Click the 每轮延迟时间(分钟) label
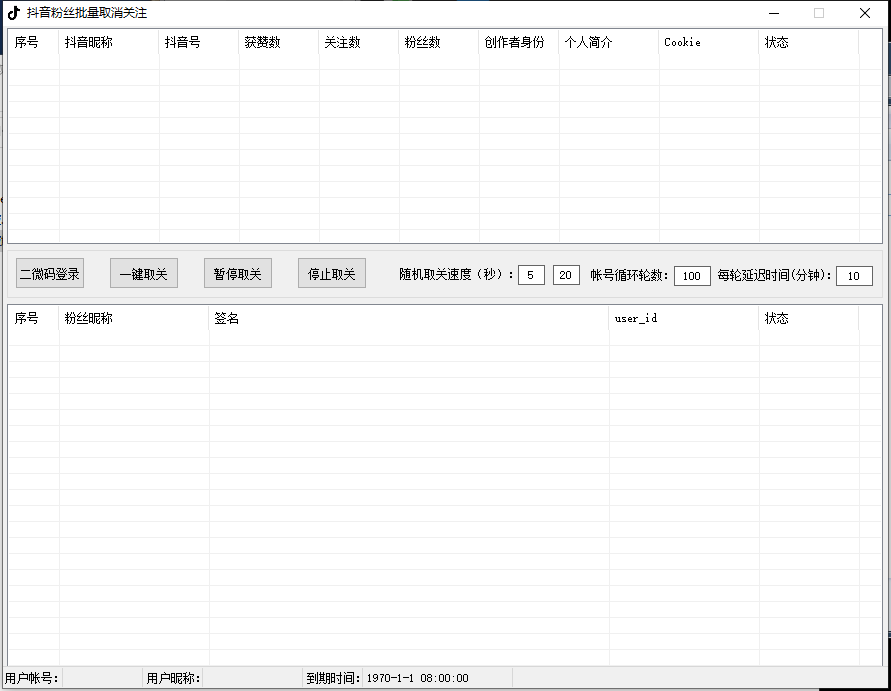The height and width of the screenshot is (691, 891). [775, 275]
